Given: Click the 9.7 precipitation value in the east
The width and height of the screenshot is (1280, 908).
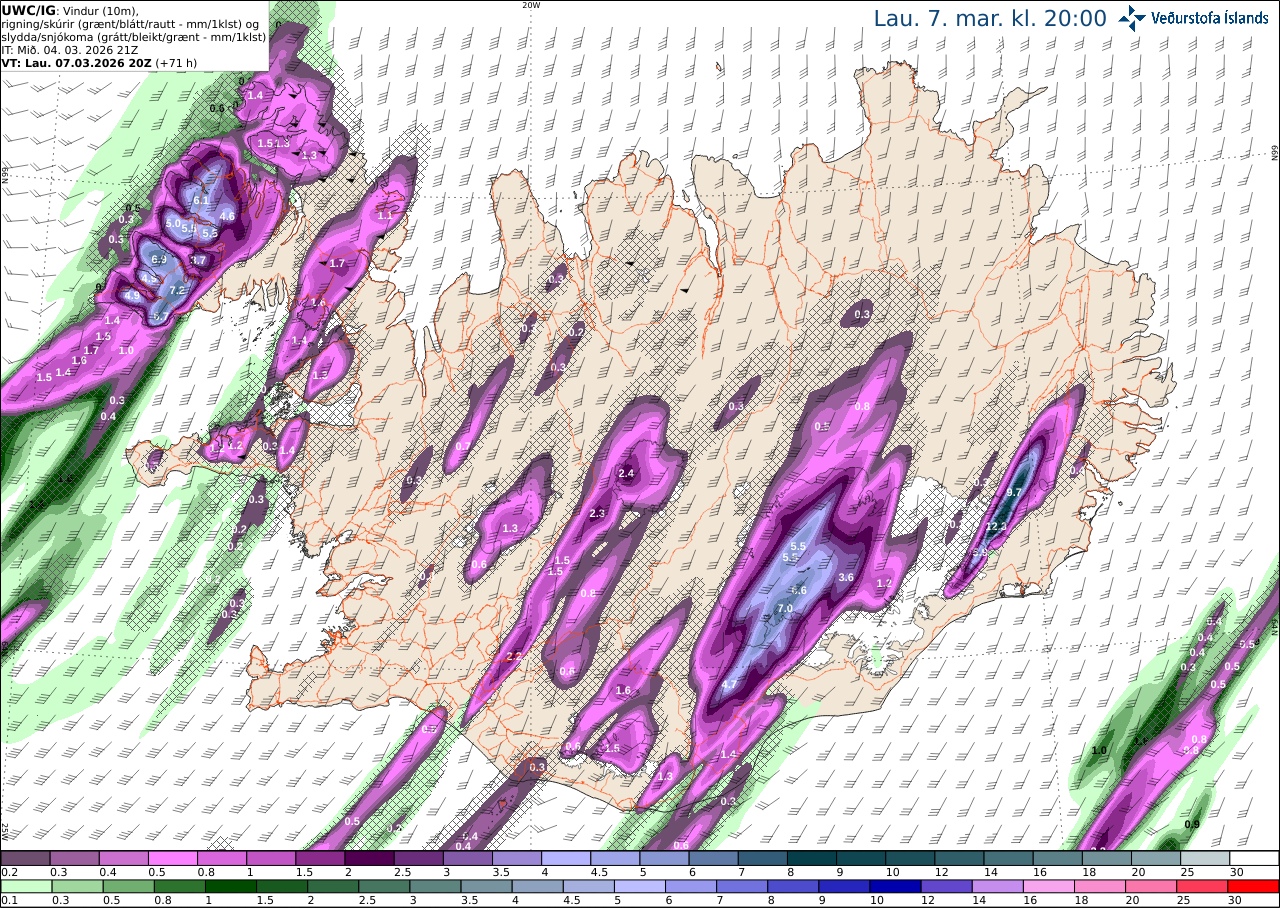Looking at the screenshot, I should (1012, 492).
